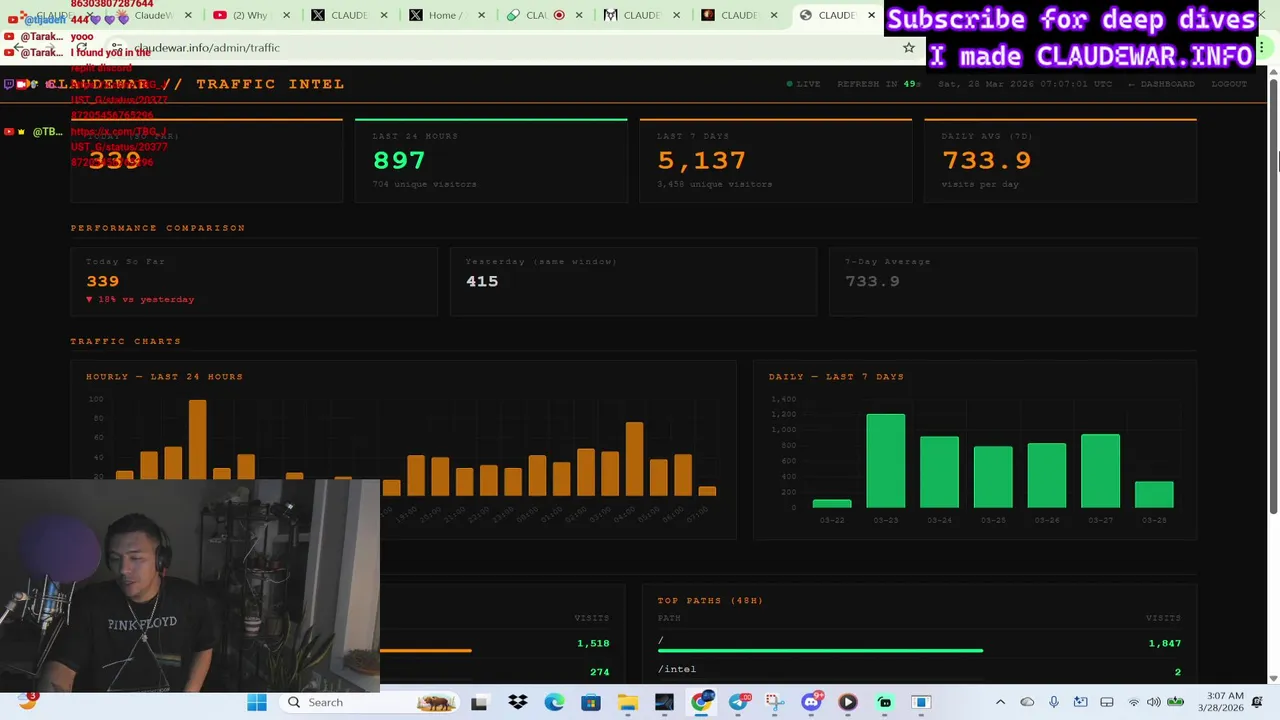This screenshot has width=1280, height=720.
Task: Open Discord from the taskbar
Action: click(x=811, y=702)
